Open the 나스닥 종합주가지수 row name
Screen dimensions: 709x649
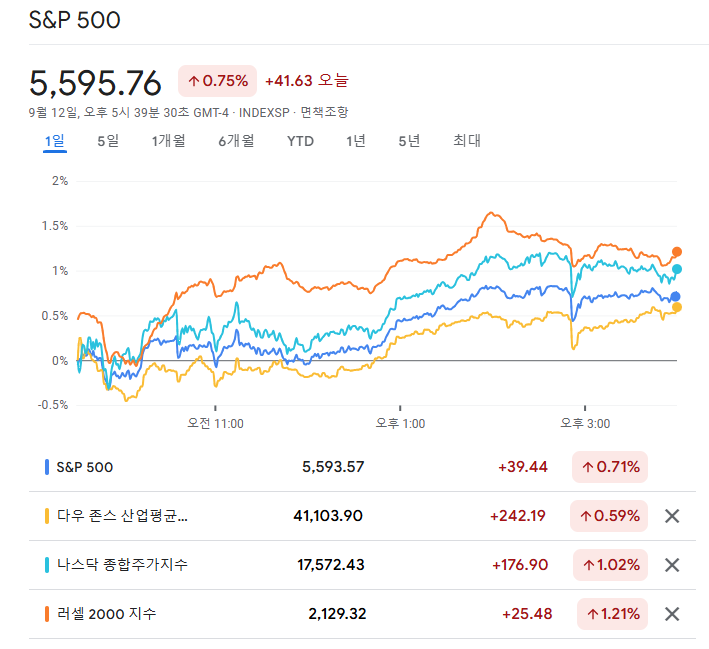pos(122,565)
